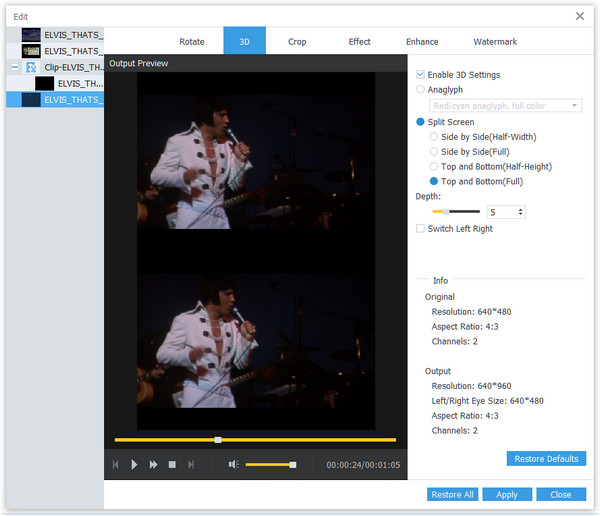Screen dimensions: 600x516
Task: Click the clip FX icon in file list
Action: click(x=31, y=67)
